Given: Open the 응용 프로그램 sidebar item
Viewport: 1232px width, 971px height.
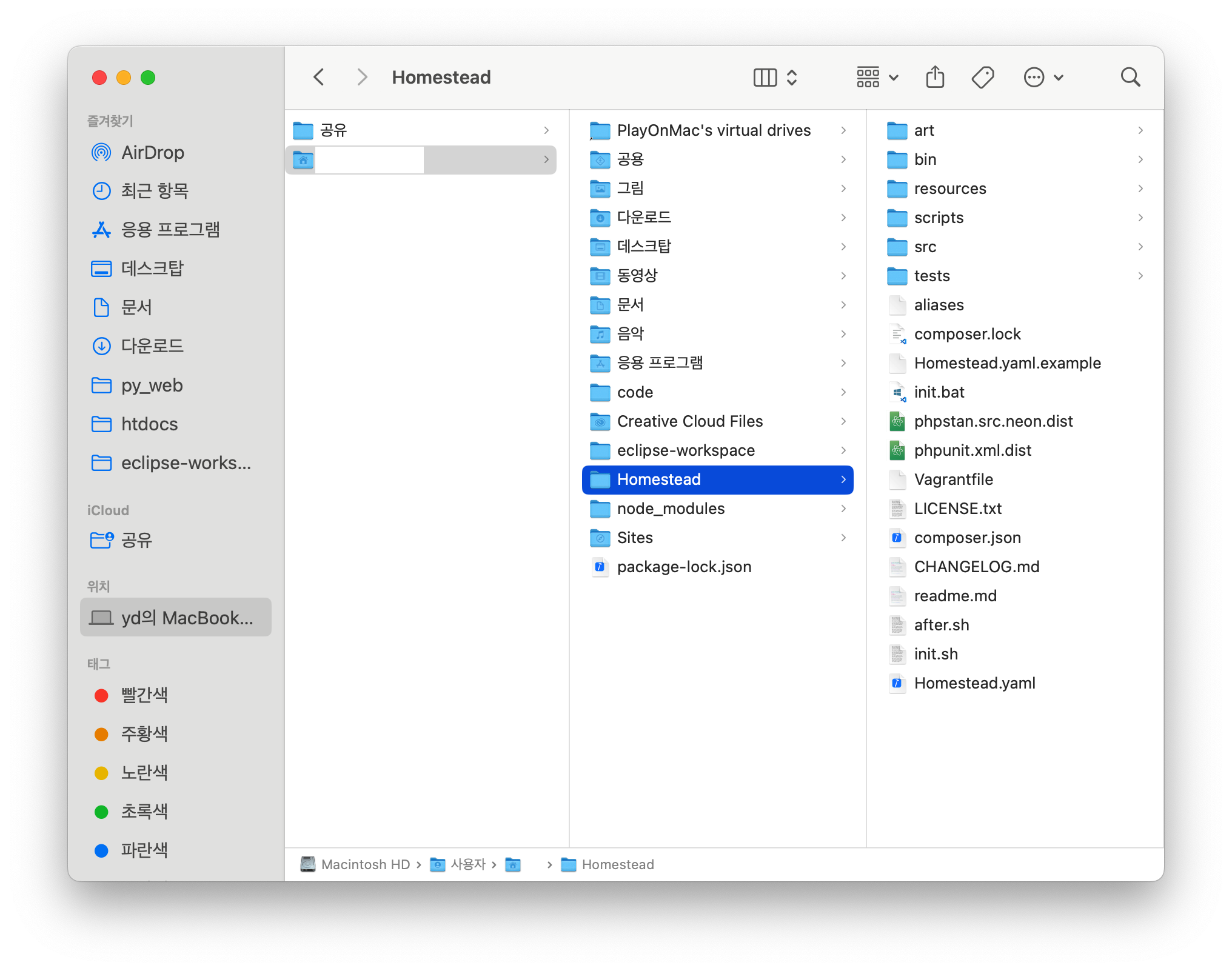Looking at the screenshot, I should tap(170, 230).
